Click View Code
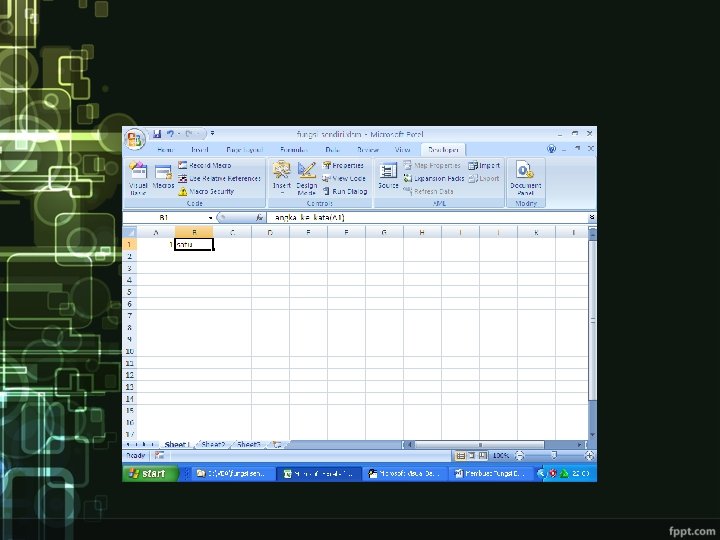The width and height of the screenshot is (720, 540). tap(344, 178)
